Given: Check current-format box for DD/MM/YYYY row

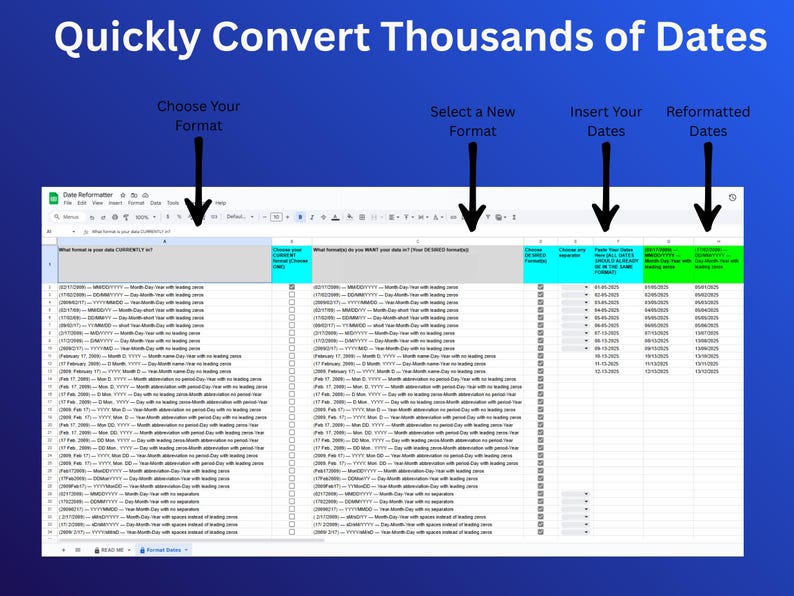Looking at the screenshot, I should 292,295.
